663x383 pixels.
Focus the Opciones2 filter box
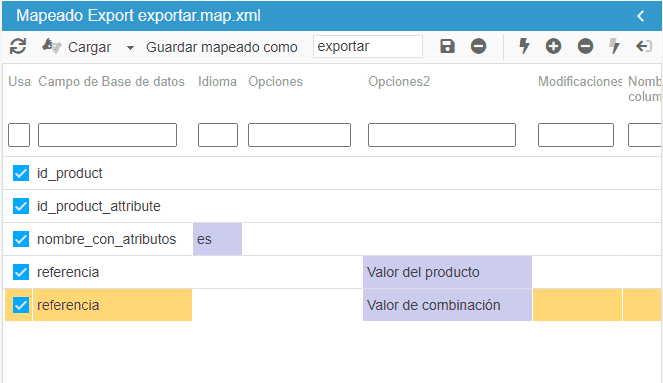click(x=442, y=135)
